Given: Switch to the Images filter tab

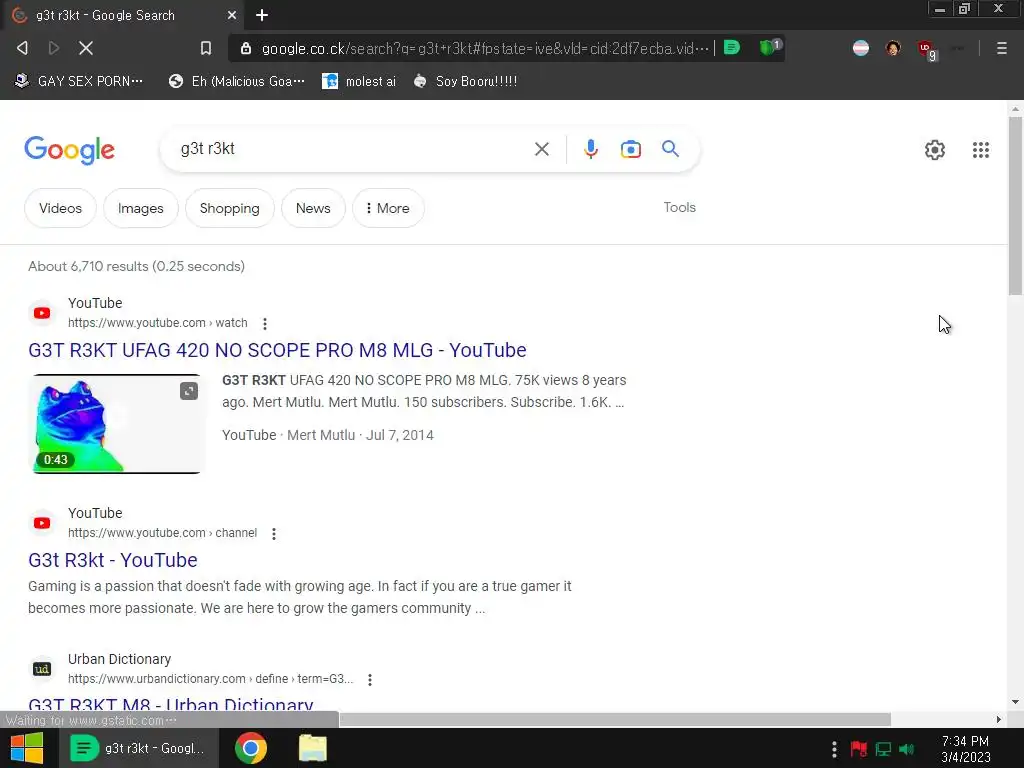Looking at the screenshot, I should tap(140, 208).
